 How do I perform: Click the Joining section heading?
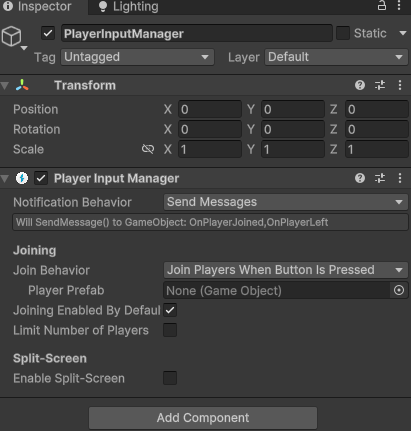tap(34, 250)
